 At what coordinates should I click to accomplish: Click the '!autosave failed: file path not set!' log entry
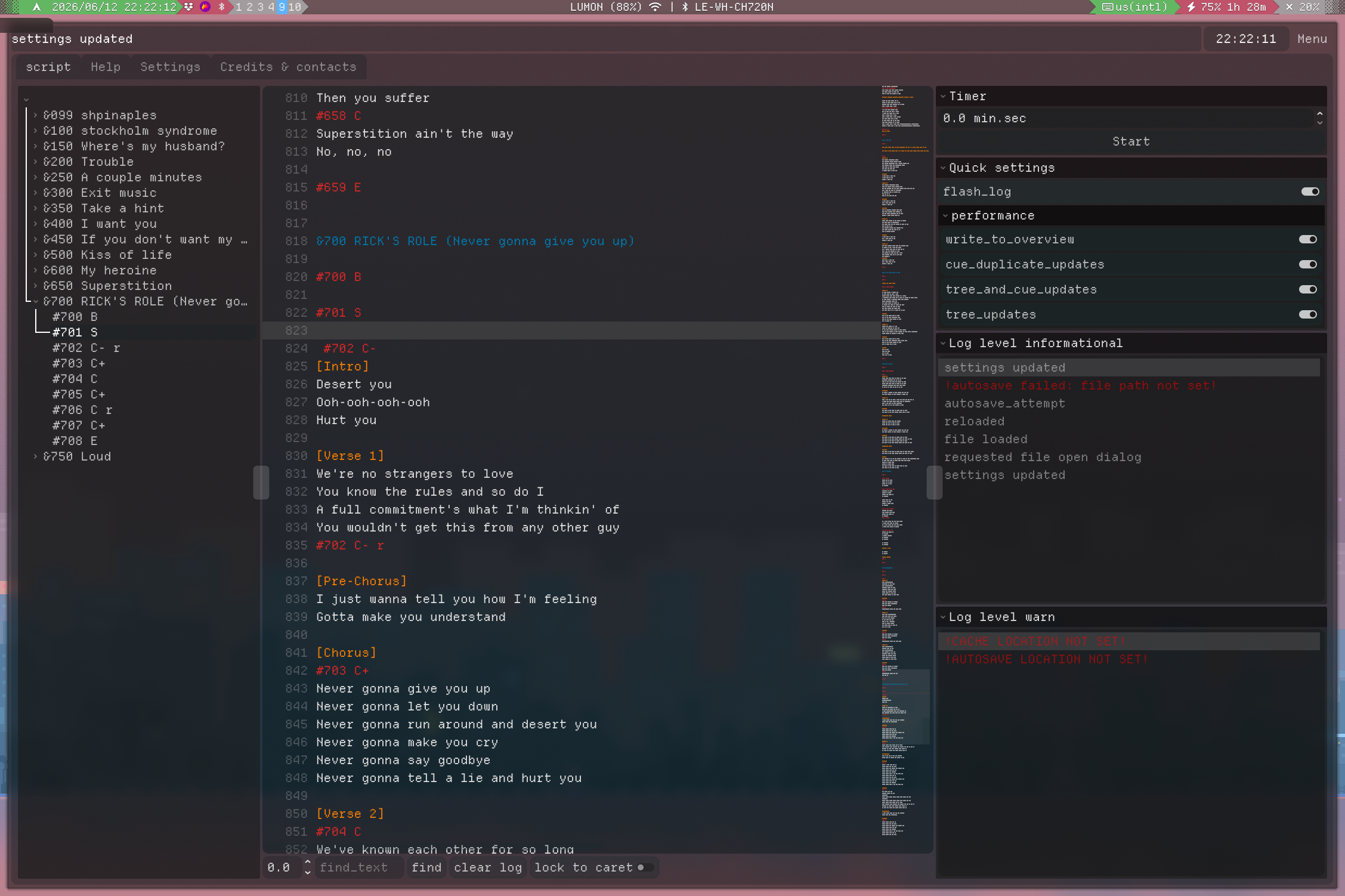pyautogui.click(x=1080, y=385)
